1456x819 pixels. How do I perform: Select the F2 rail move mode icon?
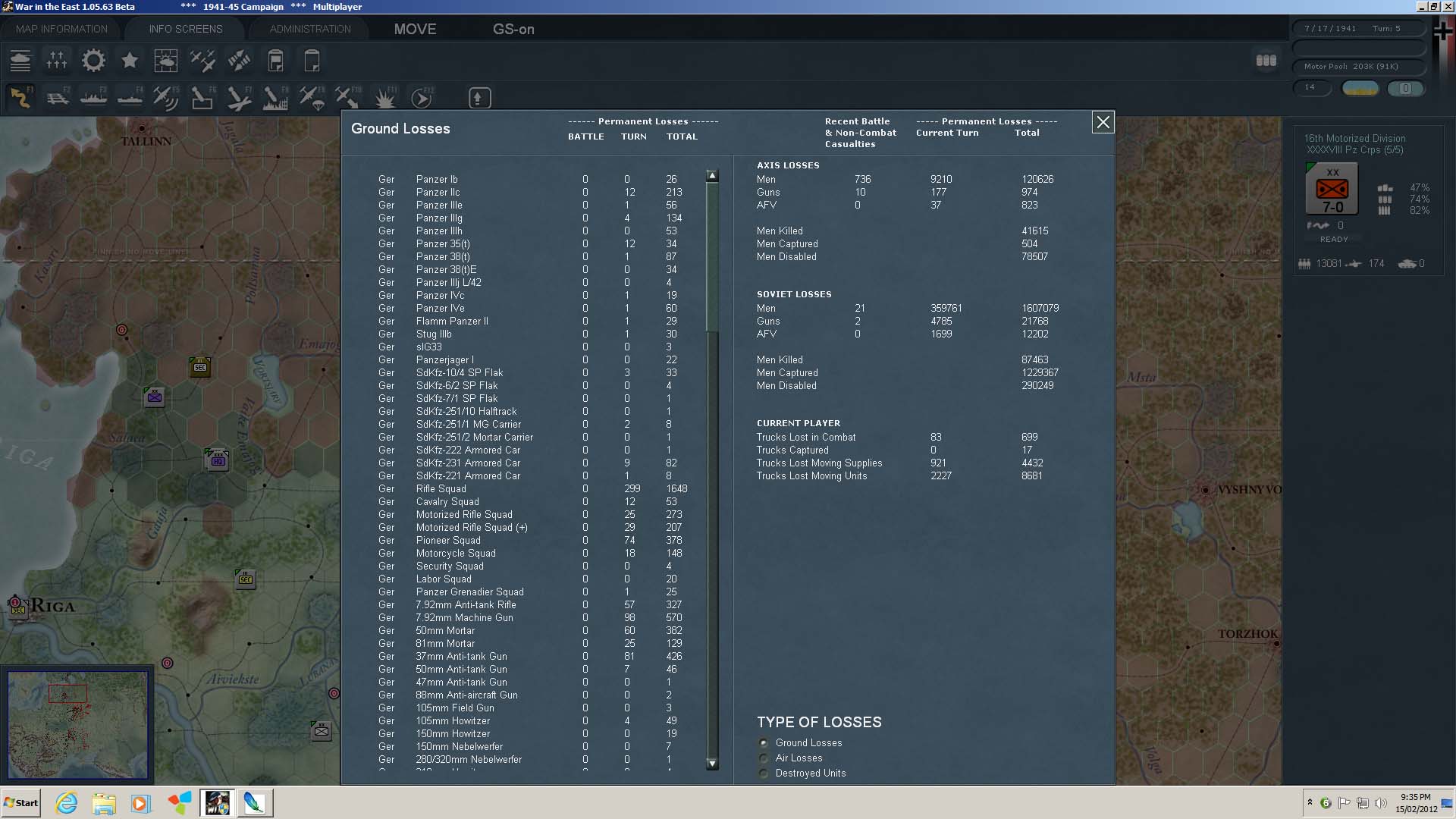pos(57,98)
